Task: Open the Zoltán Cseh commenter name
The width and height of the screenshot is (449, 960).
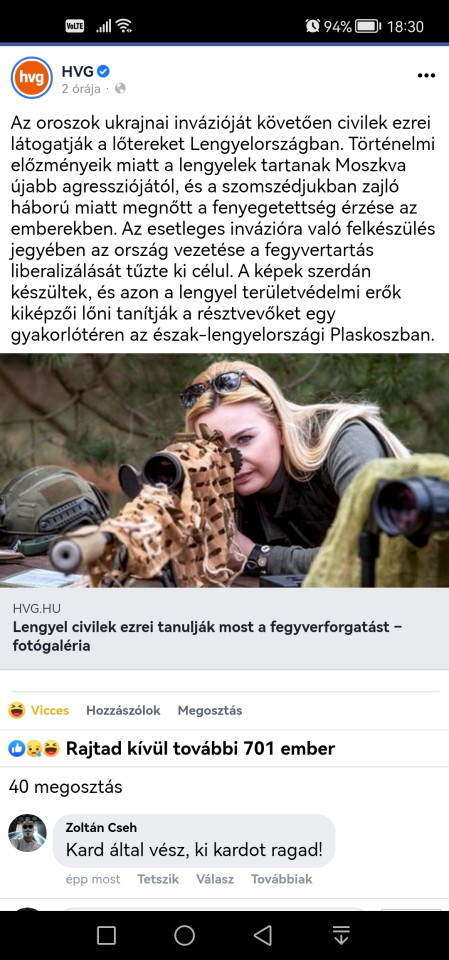Action: pos(101,828)
